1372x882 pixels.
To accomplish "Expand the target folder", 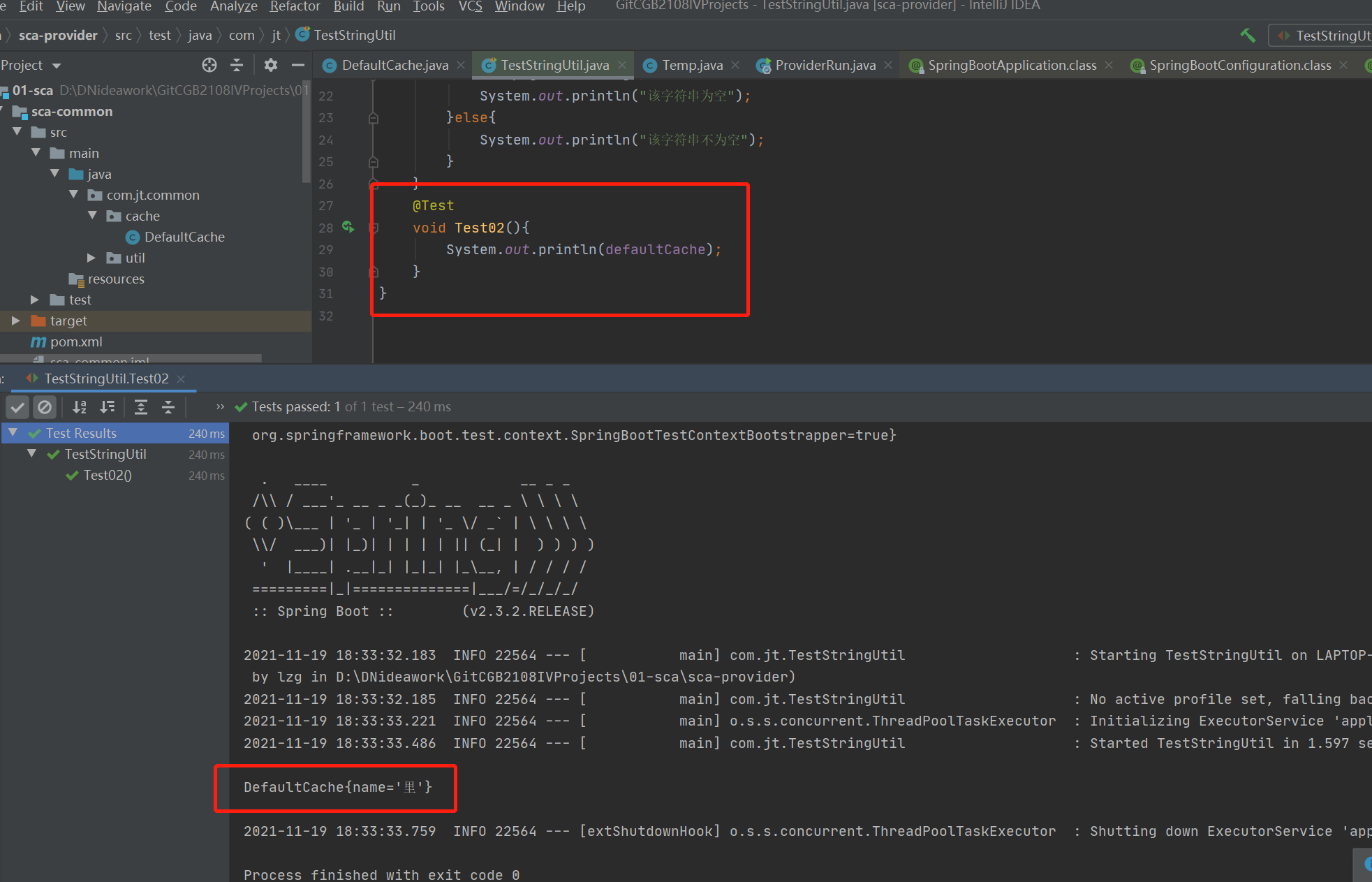I will pos(15,321).
